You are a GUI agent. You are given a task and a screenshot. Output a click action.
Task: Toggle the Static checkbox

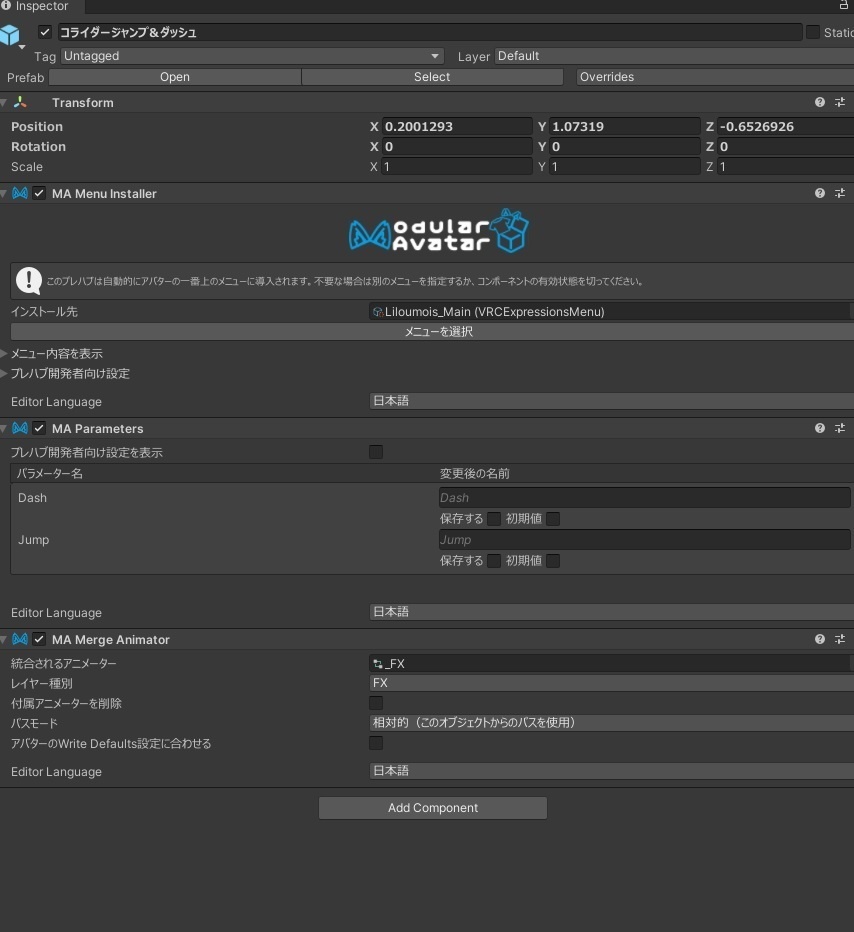(x=812, y=32)
